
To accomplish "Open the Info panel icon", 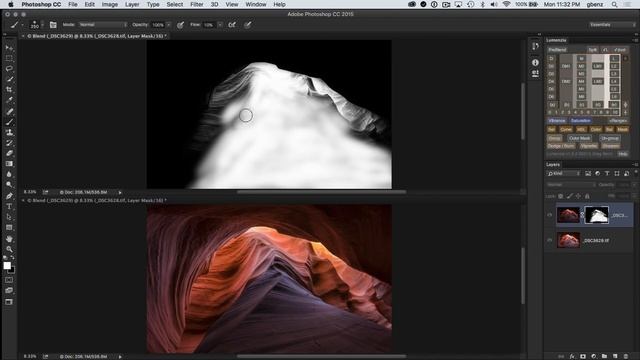I will pos(535,62).
